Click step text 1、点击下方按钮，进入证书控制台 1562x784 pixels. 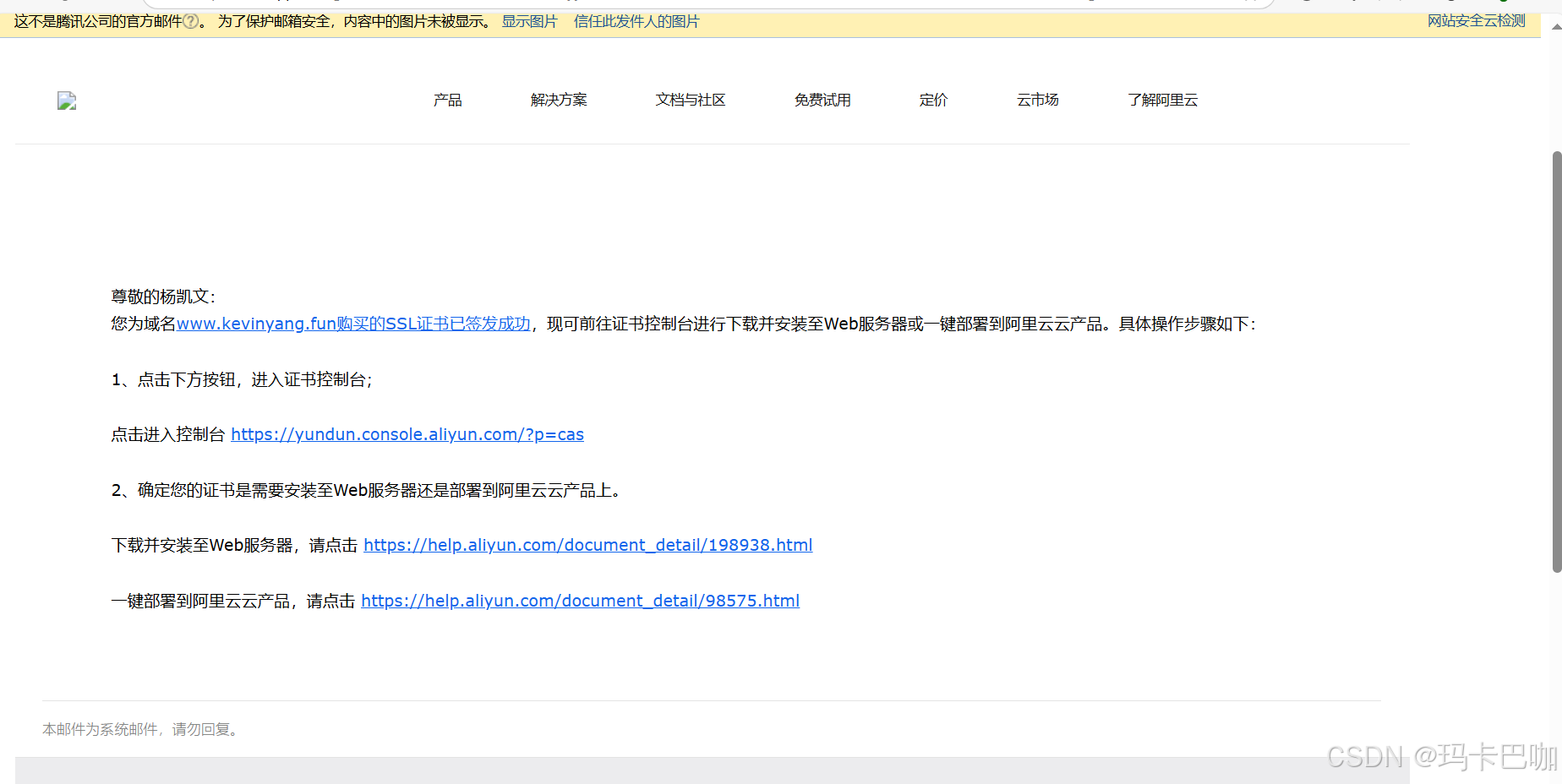tap(242, 379)
